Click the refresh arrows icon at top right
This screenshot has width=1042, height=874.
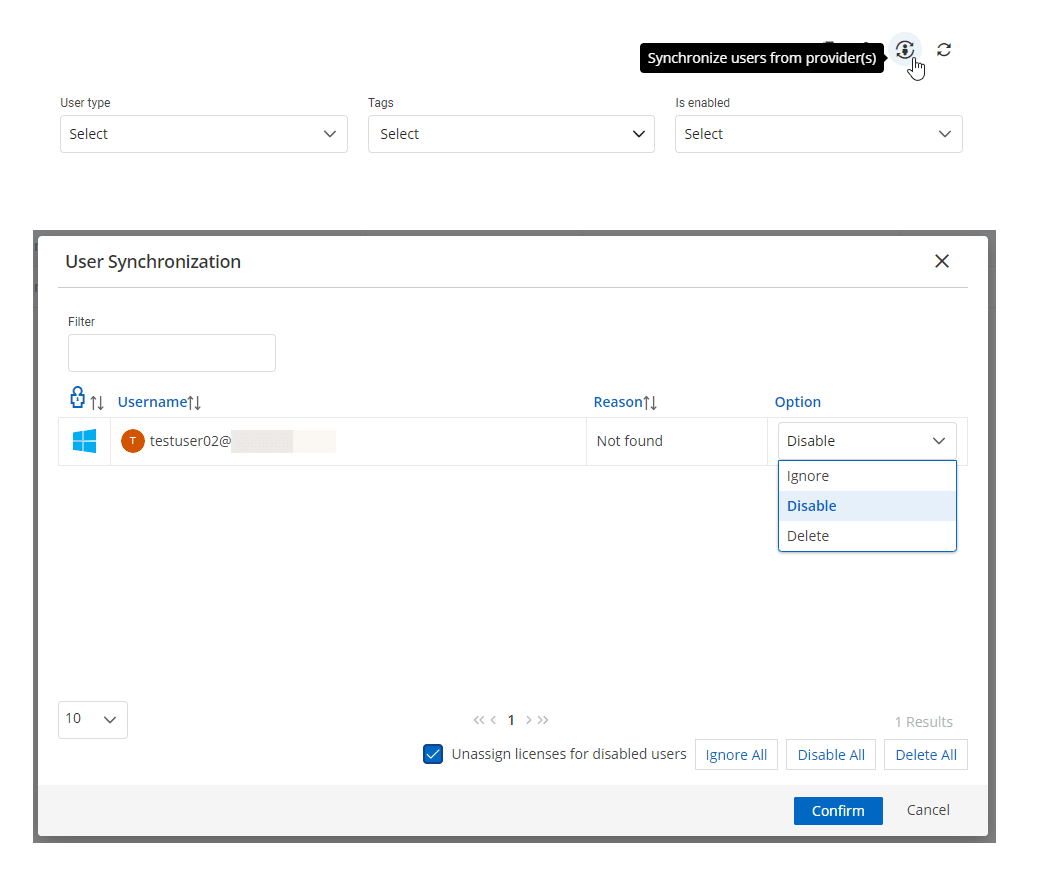[943, 49]
